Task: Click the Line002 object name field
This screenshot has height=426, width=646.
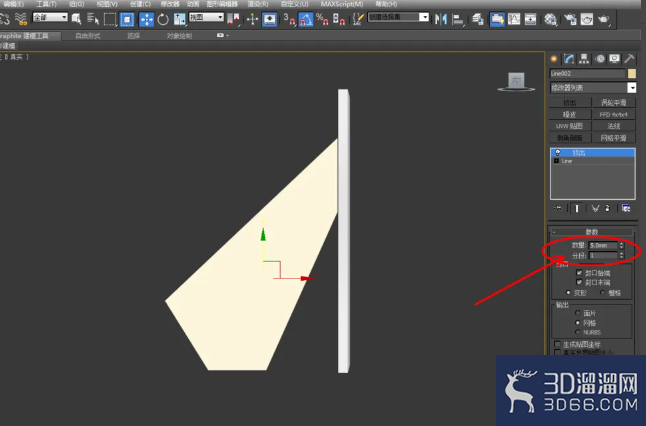Action: [587, 74]
